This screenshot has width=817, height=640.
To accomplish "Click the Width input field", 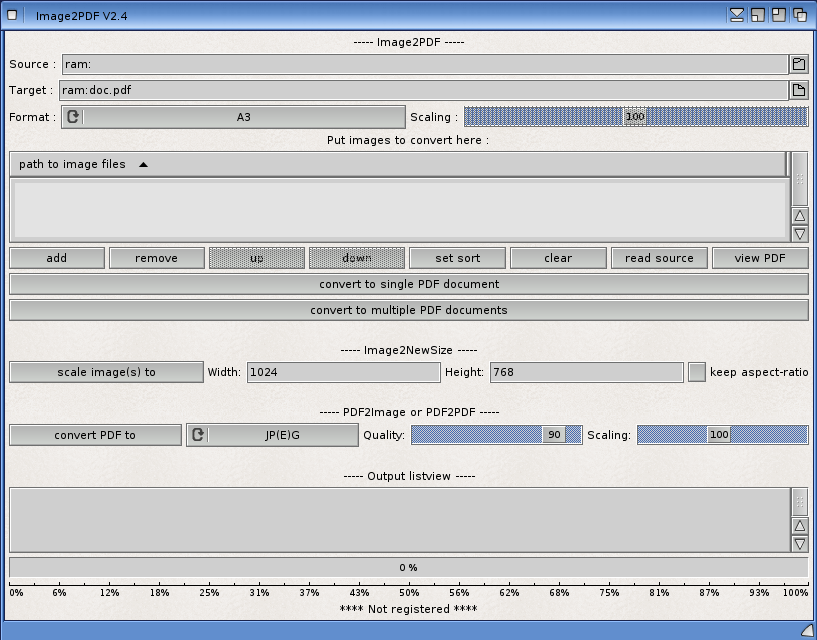I will (x=343, y=372).
